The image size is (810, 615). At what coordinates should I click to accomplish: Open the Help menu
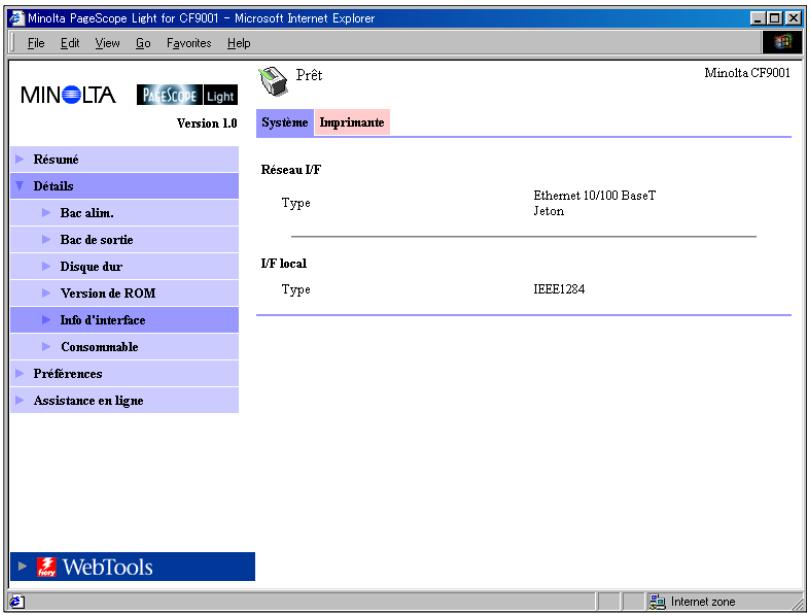click(239, 43)
